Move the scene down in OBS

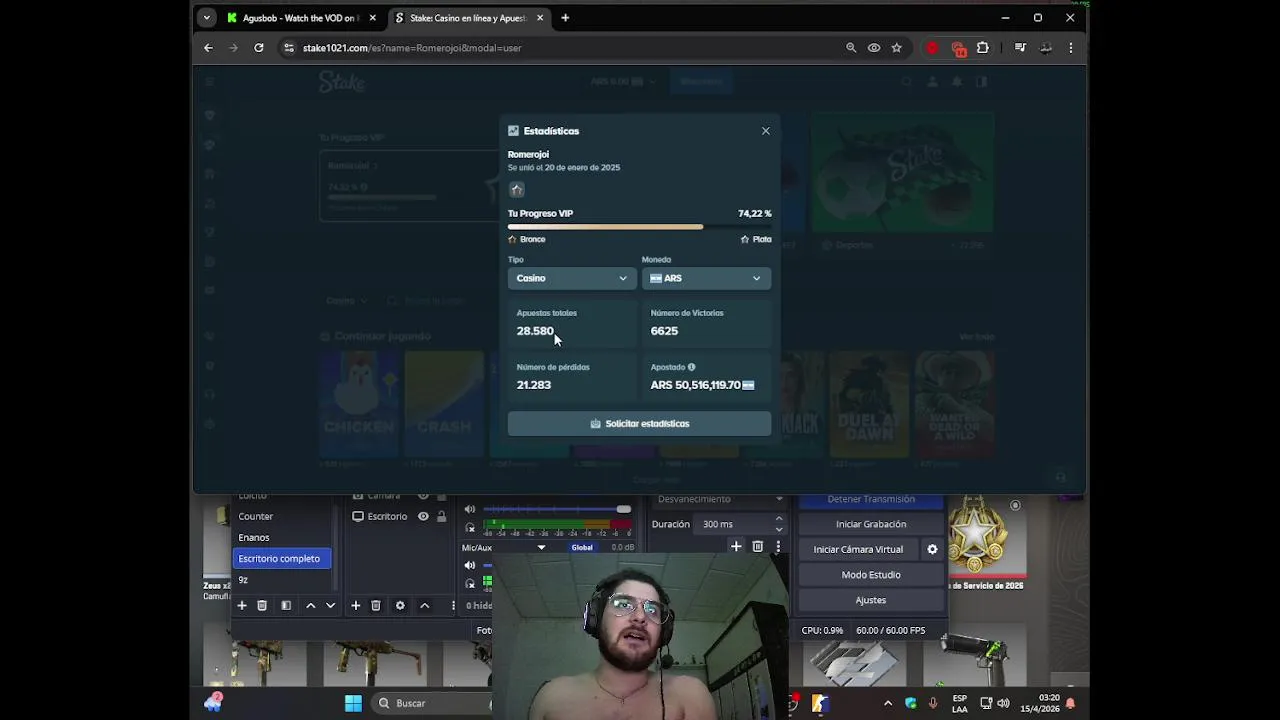pyautogui.click(x=330, y=606)
